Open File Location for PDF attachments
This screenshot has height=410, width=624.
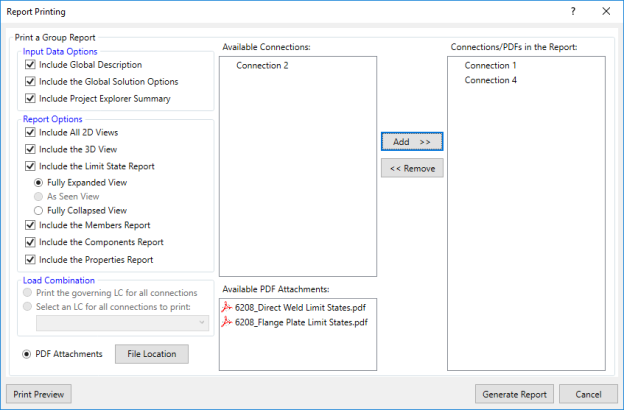pos(151,354)
